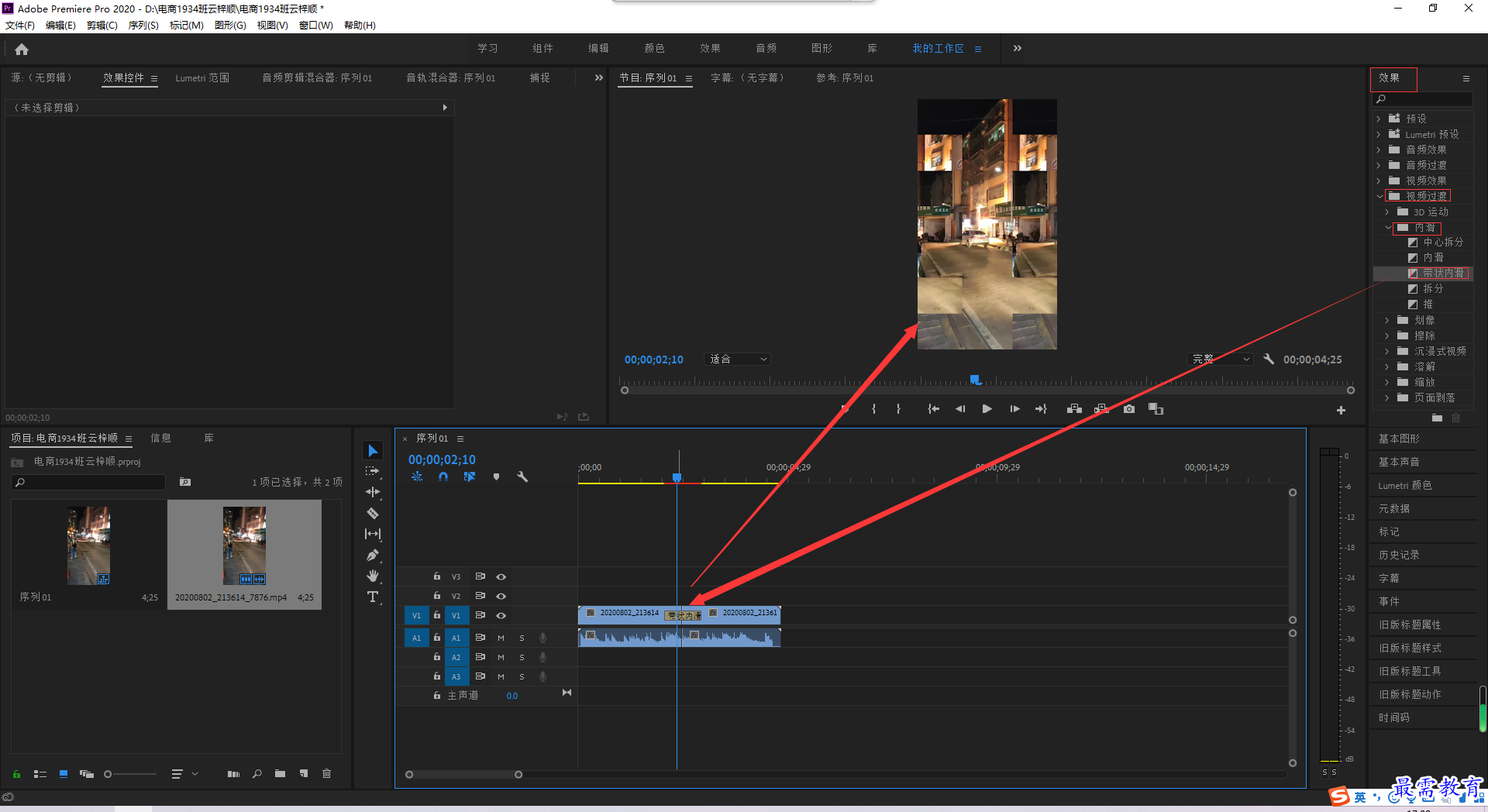This screenshot has height=812, width=1488.
Task: Switch to Lumetri 范围 panel tab
Action: pyautogui.click(x=202, y=78)
